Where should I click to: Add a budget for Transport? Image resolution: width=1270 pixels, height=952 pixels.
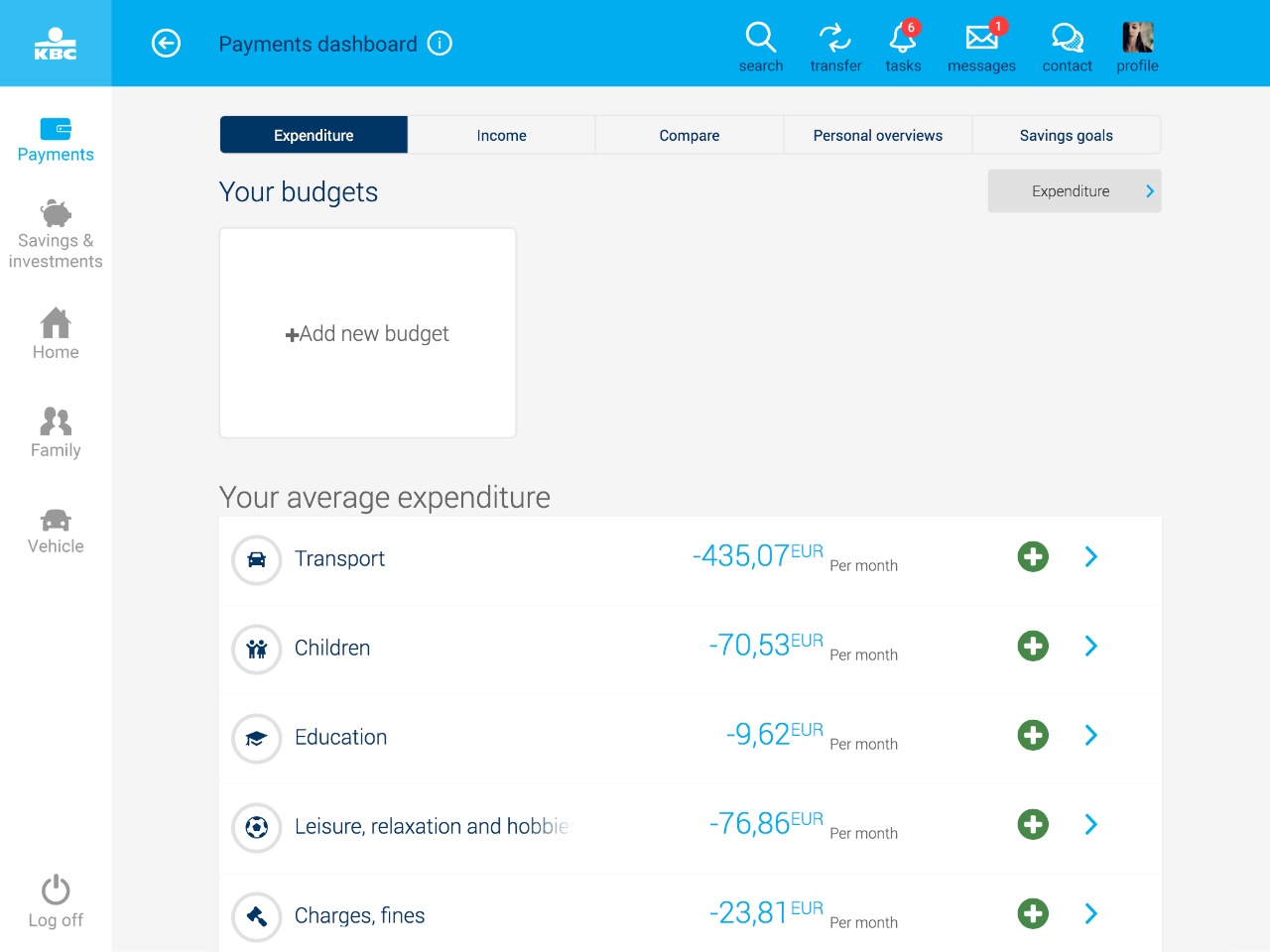(x=1033, y=556)
